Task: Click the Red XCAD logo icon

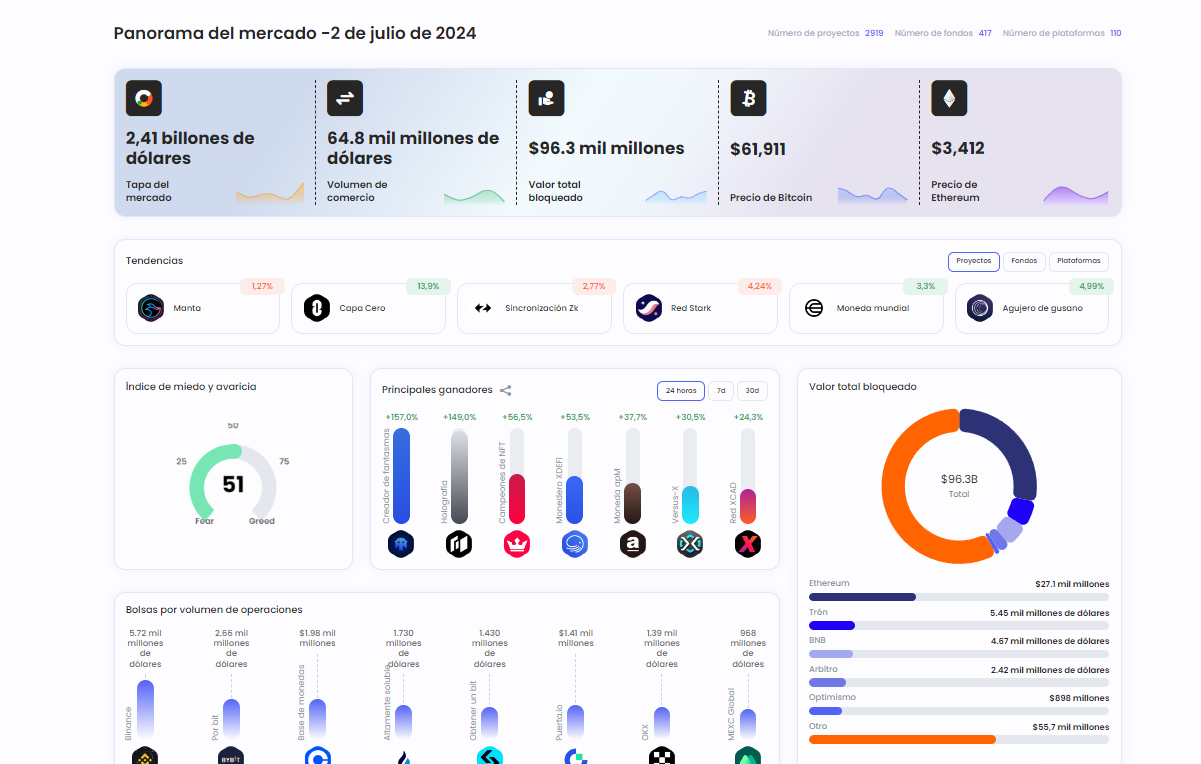Action: tap(747, 544)
